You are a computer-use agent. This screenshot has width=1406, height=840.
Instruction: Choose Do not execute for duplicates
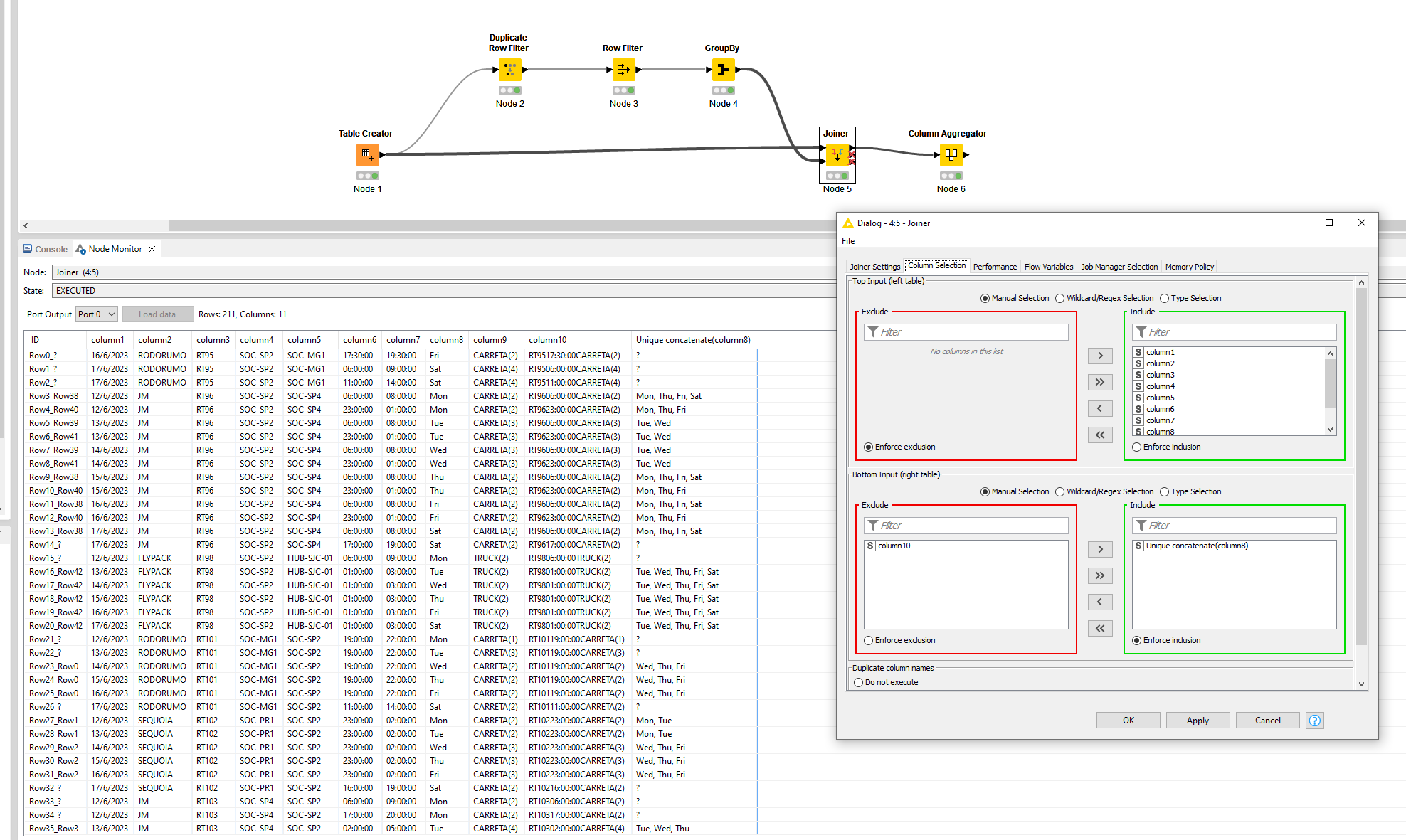point(858,682)
